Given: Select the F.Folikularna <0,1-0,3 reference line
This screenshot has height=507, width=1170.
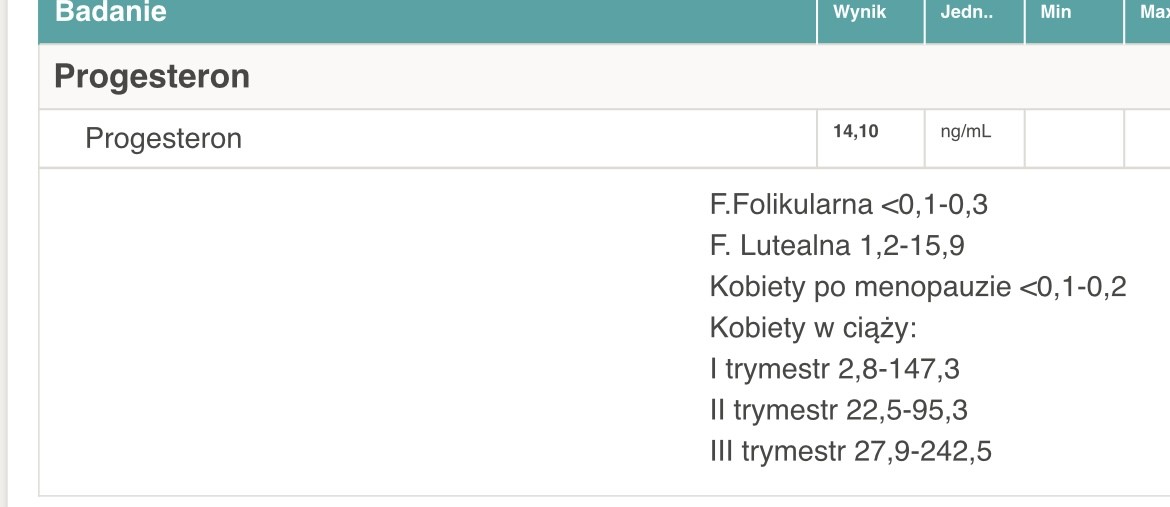Looking at the screenshot, I should click(848, 205).
